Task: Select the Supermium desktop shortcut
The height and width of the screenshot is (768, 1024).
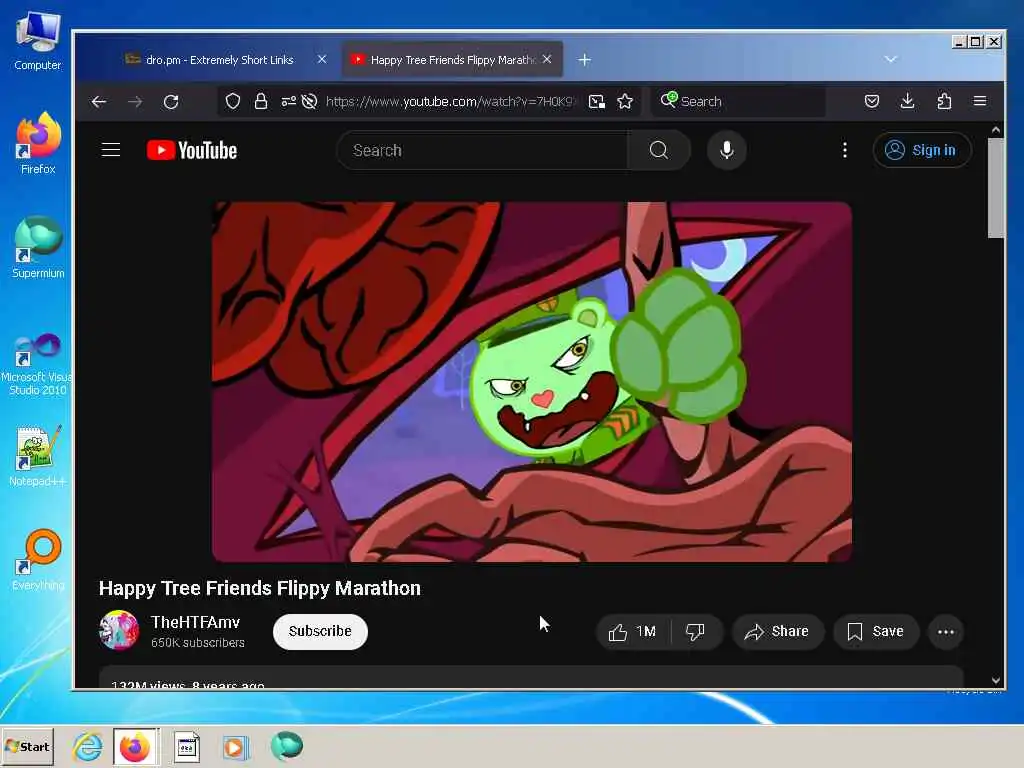Action: click(38, 247)
